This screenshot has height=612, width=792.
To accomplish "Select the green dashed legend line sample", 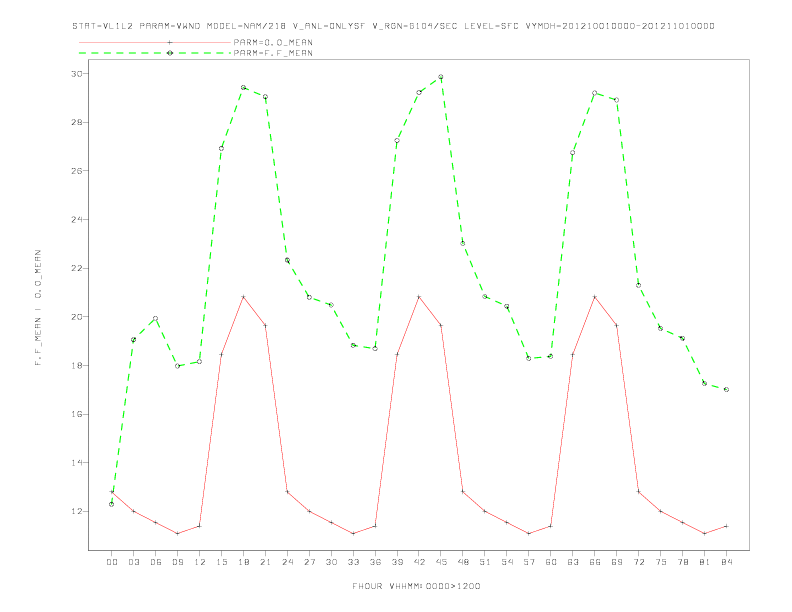I will pos(155,53).
